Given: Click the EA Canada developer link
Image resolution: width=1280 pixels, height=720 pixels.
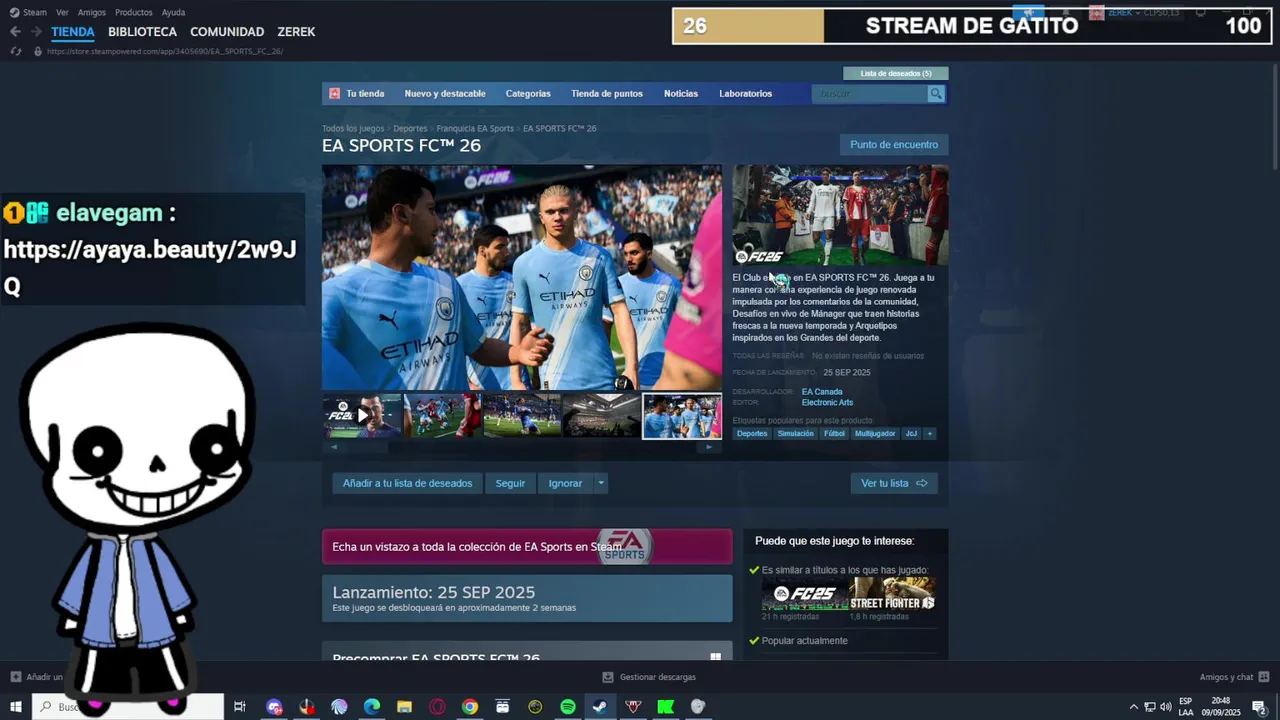Looking at the screenshot, I should [x=822, y=392].
